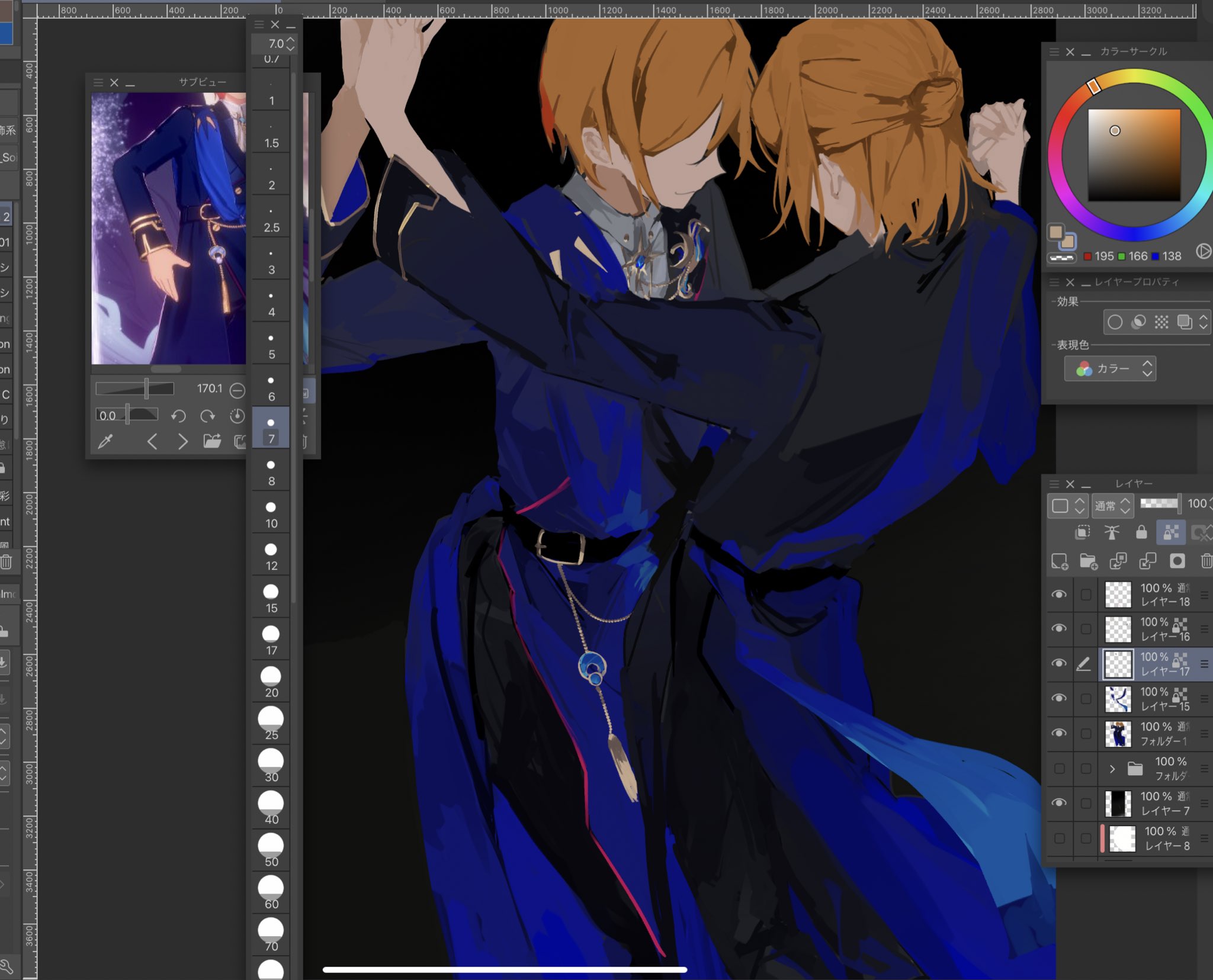1213x980 pixels.
Task: Show next image in Sub View
Action: pos(182,441)
